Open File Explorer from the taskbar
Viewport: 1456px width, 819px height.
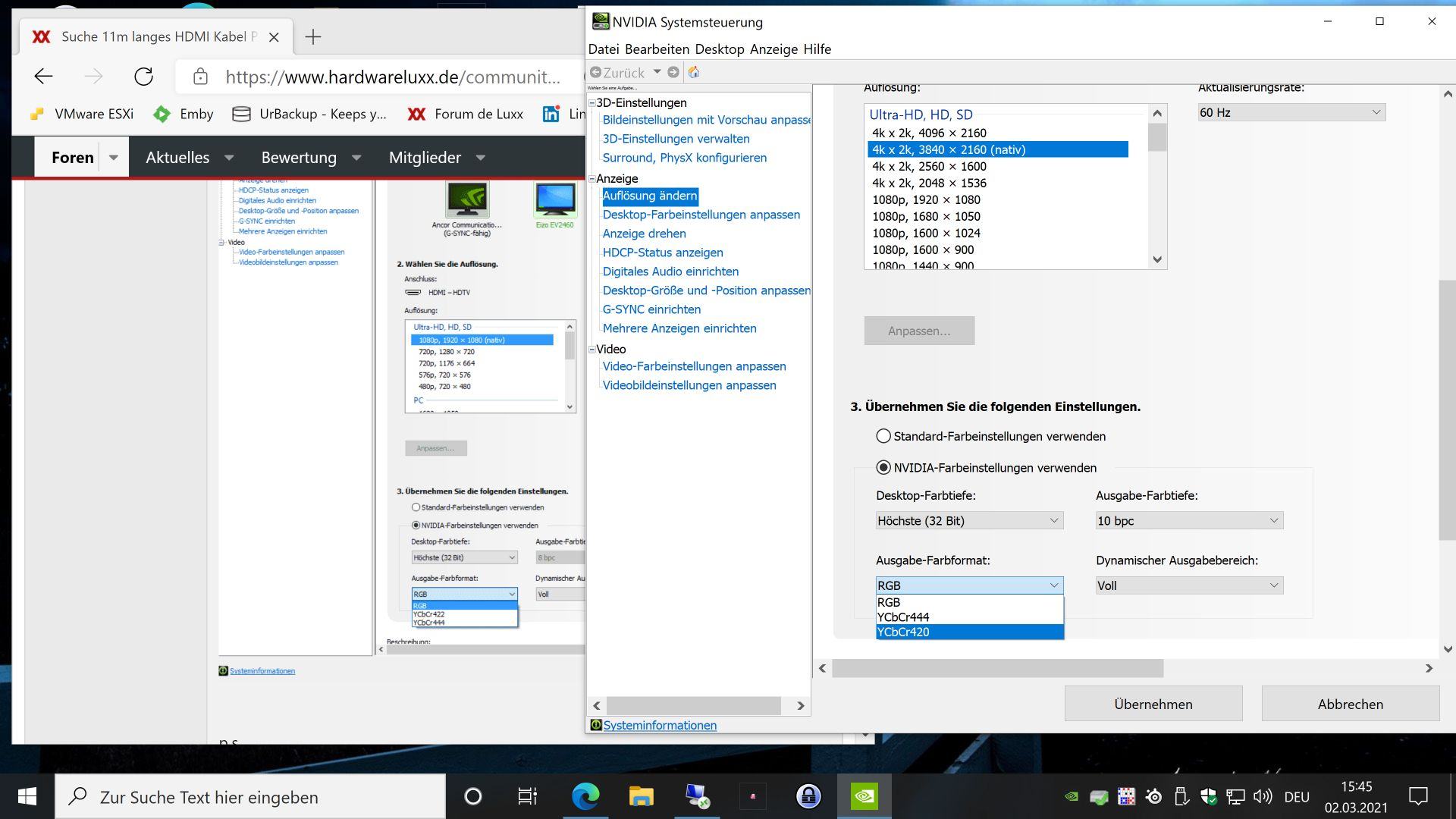point(642,796)
